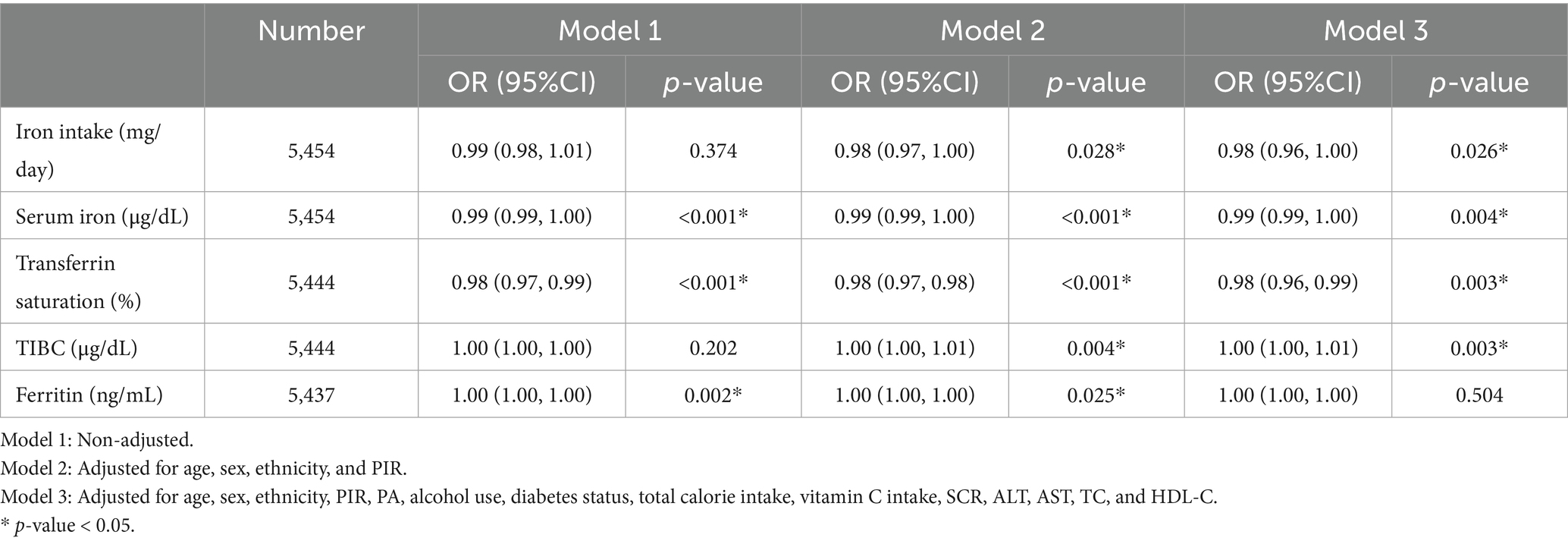
Task: Select the Serum iron row label
Action: pos(102,217)
